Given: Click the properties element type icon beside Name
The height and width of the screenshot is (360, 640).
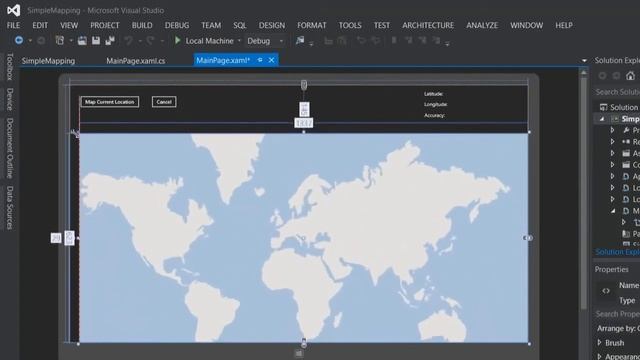Looking at the screenshot, I should (606, 291).
